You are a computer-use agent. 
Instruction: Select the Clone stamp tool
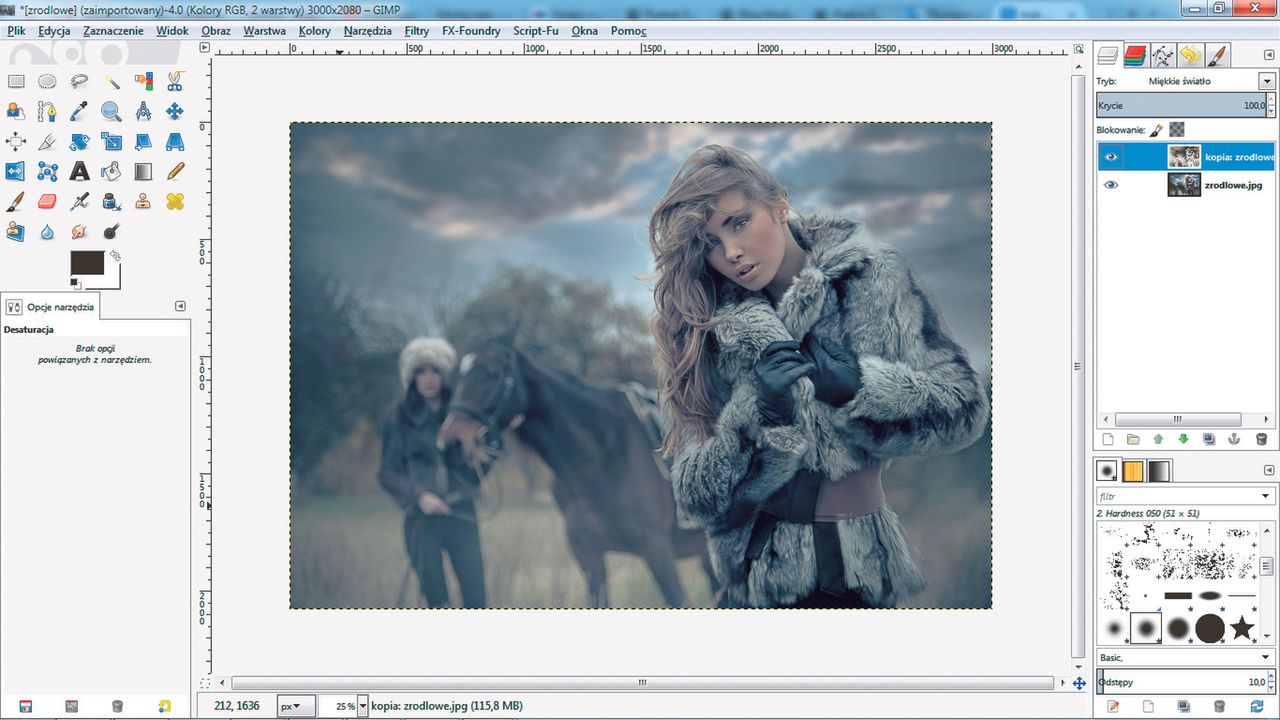[143, 201]
